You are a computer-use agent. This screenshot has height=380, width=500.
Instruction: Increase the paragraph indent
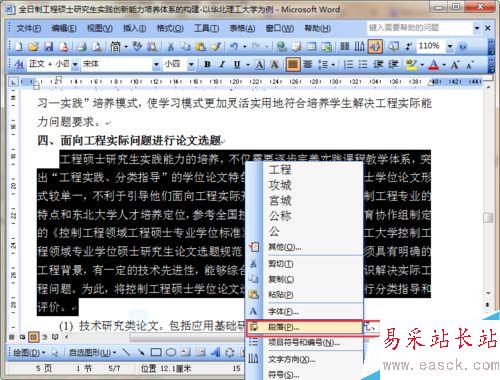[x=393, y=64]
